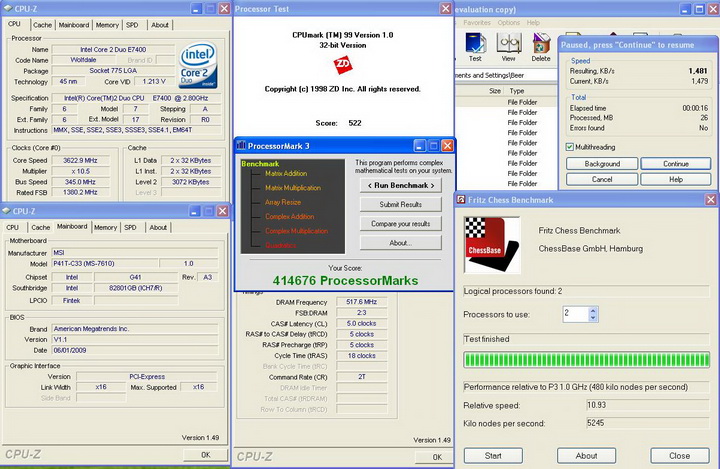Switch to Memory tab in lower CPU-Z window
This screenshot has width=720, height=469.
click(x=105, y=227)
